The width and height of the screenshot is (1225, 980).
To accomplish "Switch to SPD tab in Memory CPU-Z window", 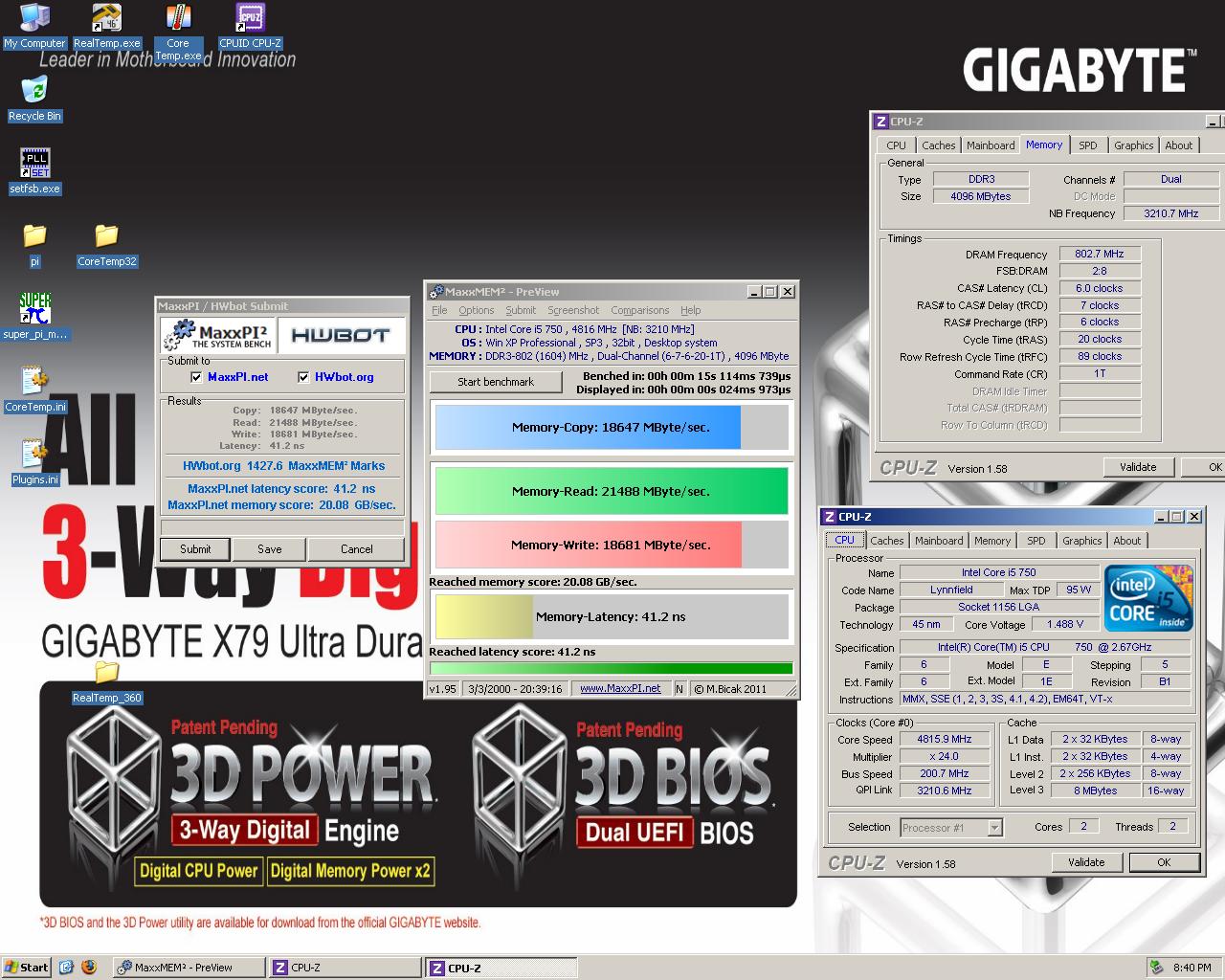I will (1088, 145).
